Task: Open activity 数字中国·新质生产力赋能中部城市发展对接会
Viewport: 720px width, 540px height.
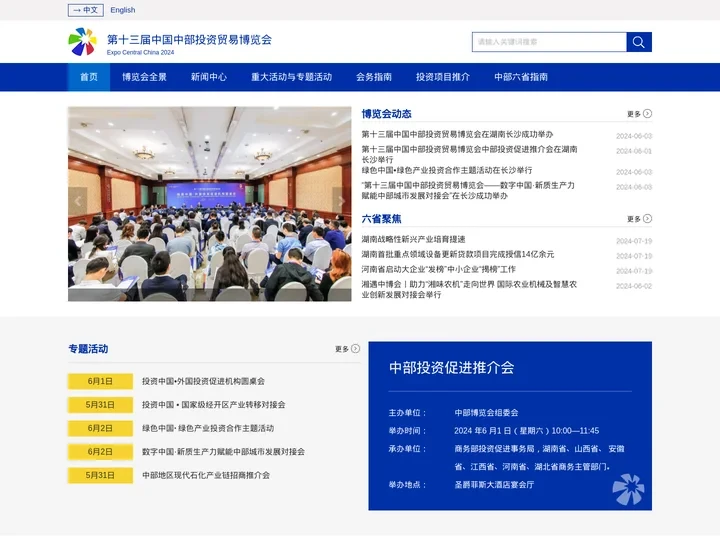Action: click(223, 451)
